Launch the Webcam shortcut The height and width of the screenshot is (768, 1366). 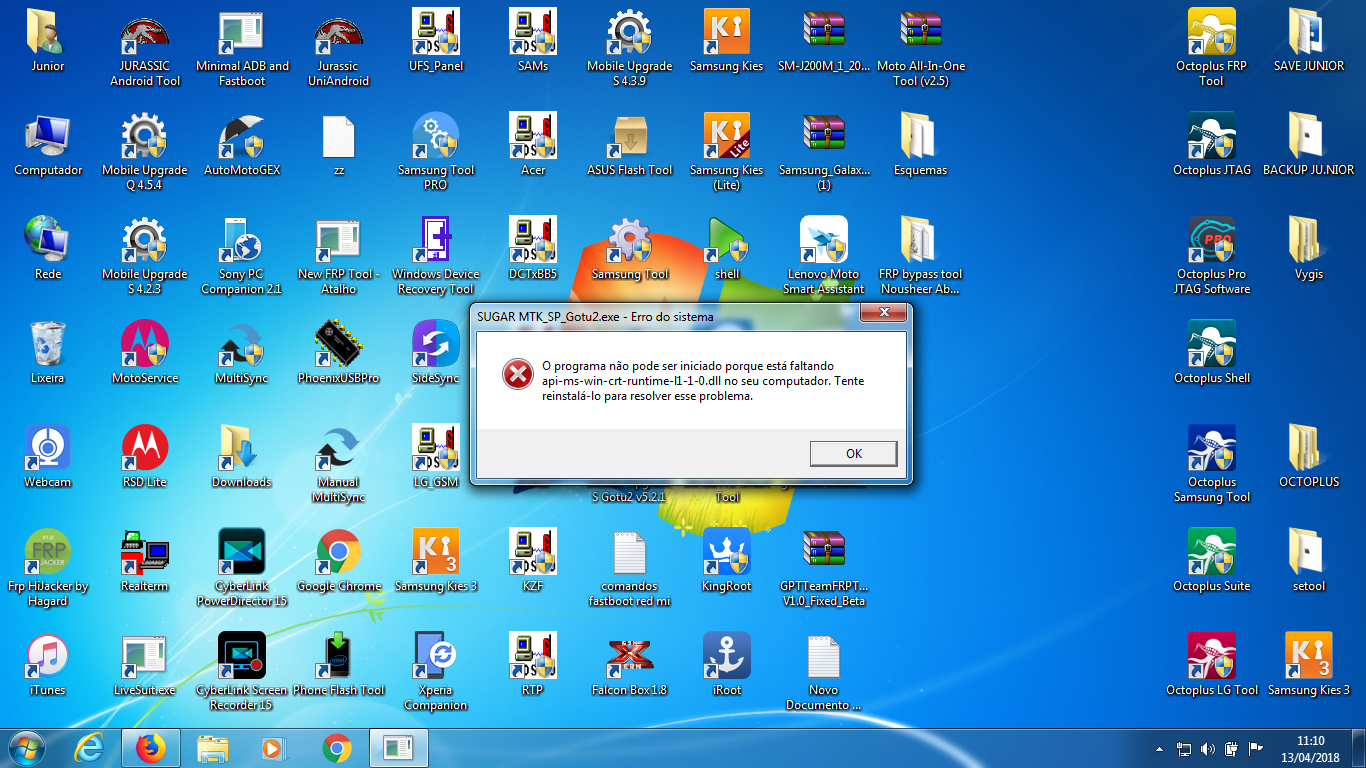[48, 457]
